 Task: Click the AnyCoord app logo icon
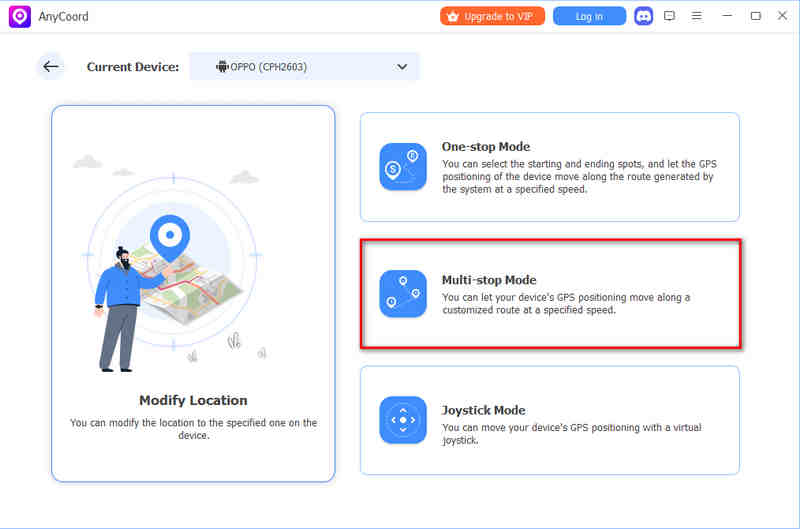(19, 16)
